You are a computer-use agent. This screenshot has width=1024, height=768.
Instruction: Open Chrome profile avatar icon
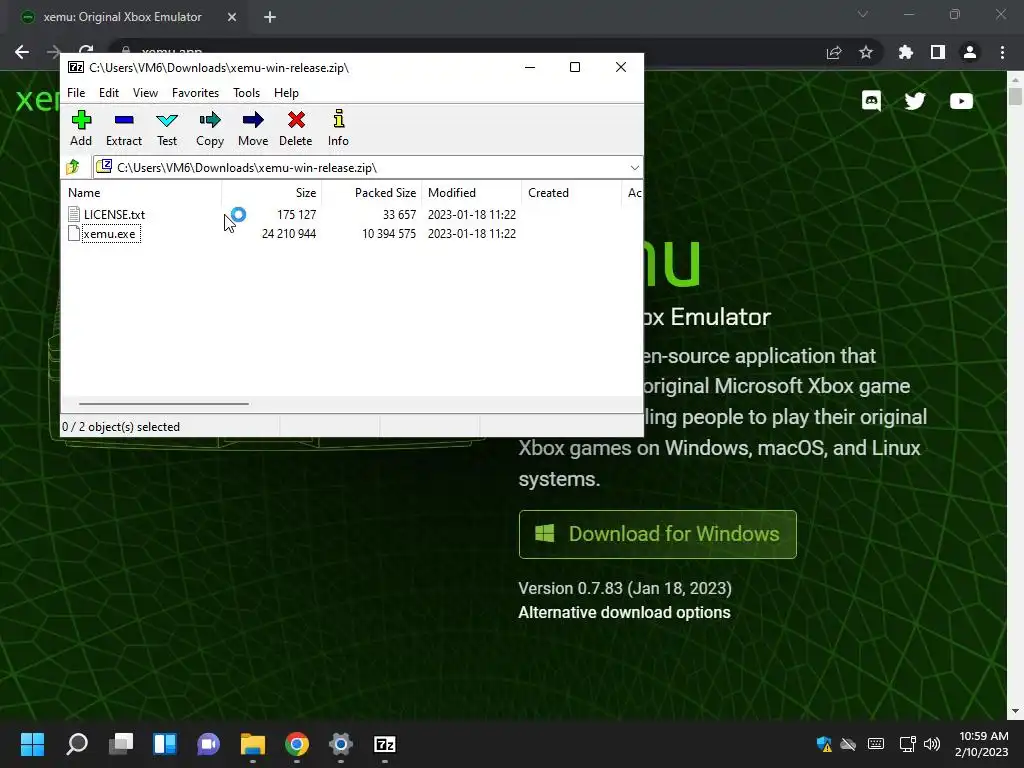[x=970, y=52]
